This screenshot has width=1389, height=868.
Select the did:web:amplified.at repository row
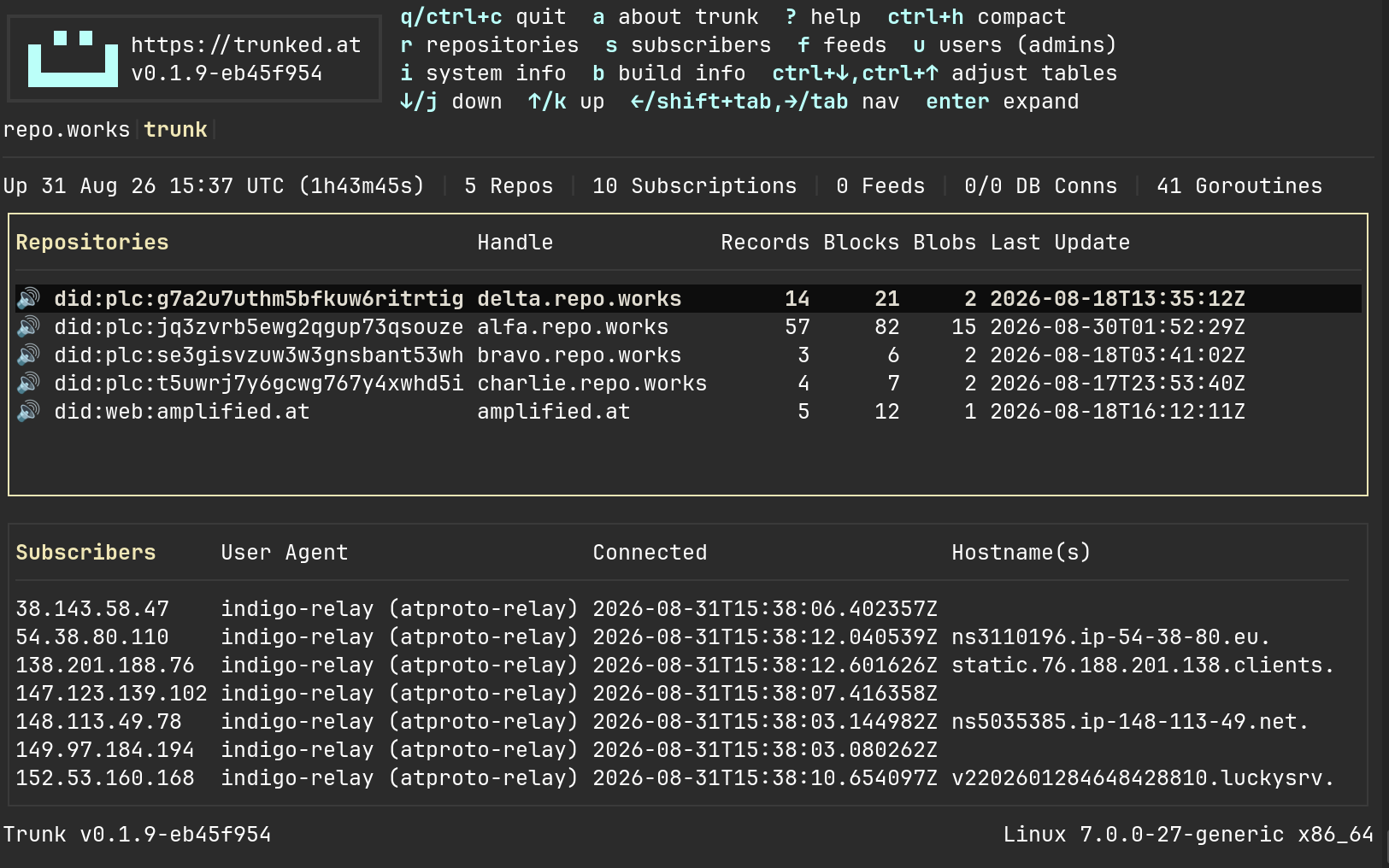pos(688,411)
